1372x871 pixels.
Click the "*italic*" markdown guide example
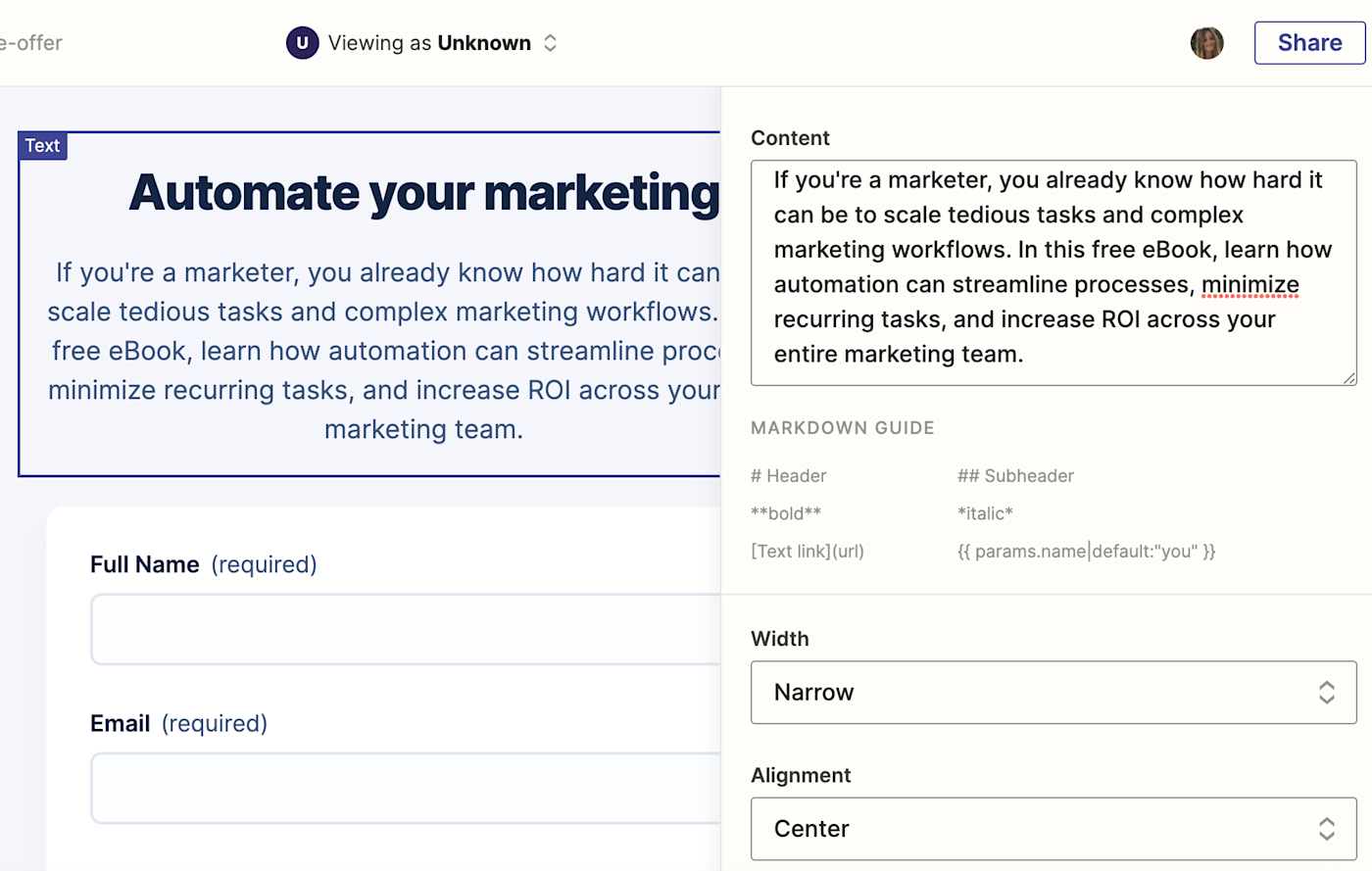(985, 513)
